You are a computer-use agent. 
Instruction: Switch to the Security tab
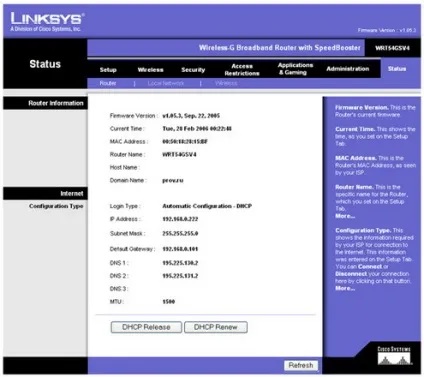coord(193,70)
